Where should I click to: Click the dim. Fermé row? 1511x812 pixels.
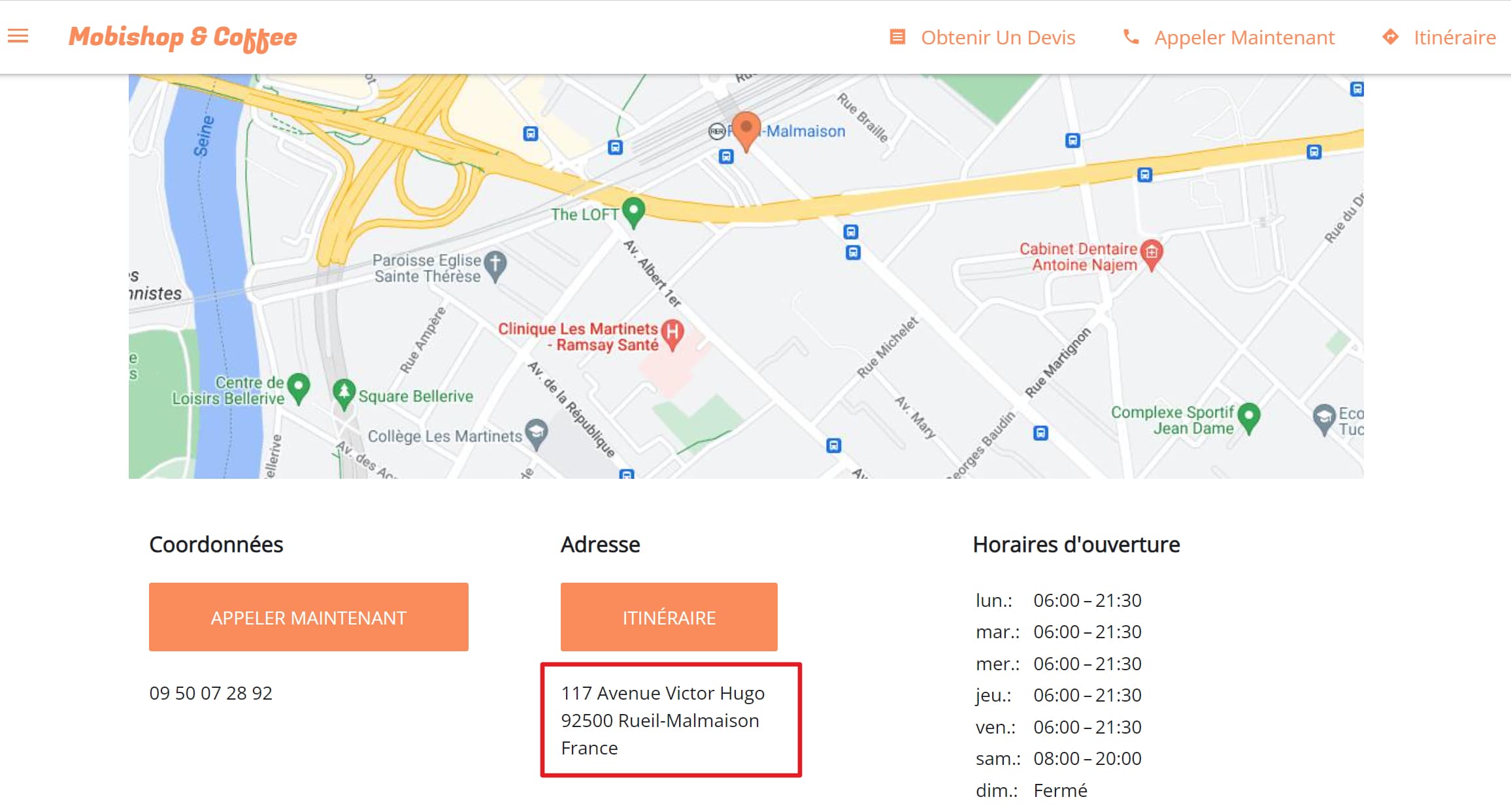click(x=1031, y=790)
